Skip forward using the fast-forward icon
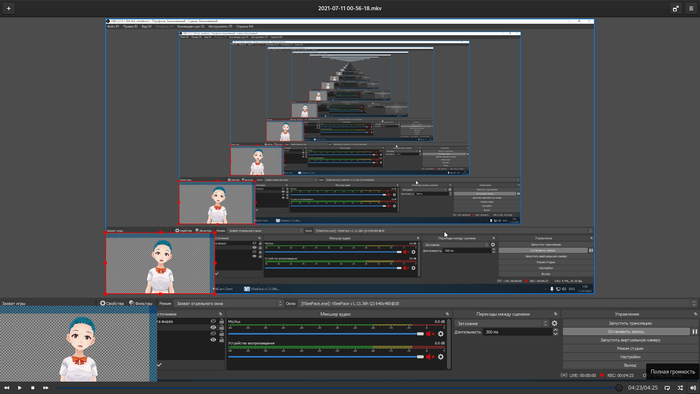Screen dimensions: 700x394 tap(46, 388)
